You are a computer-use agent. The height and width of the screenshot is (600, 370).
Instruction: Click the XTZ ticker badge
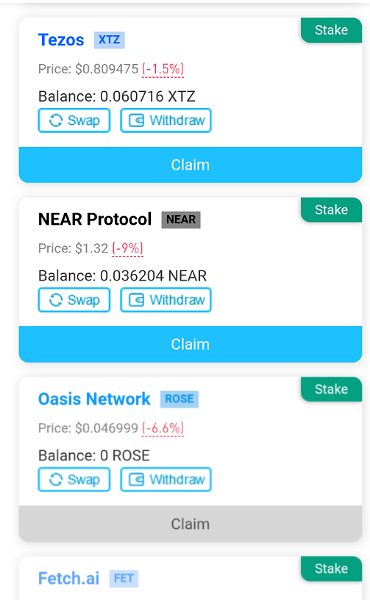pyautogui.click(x=109, y=40)
